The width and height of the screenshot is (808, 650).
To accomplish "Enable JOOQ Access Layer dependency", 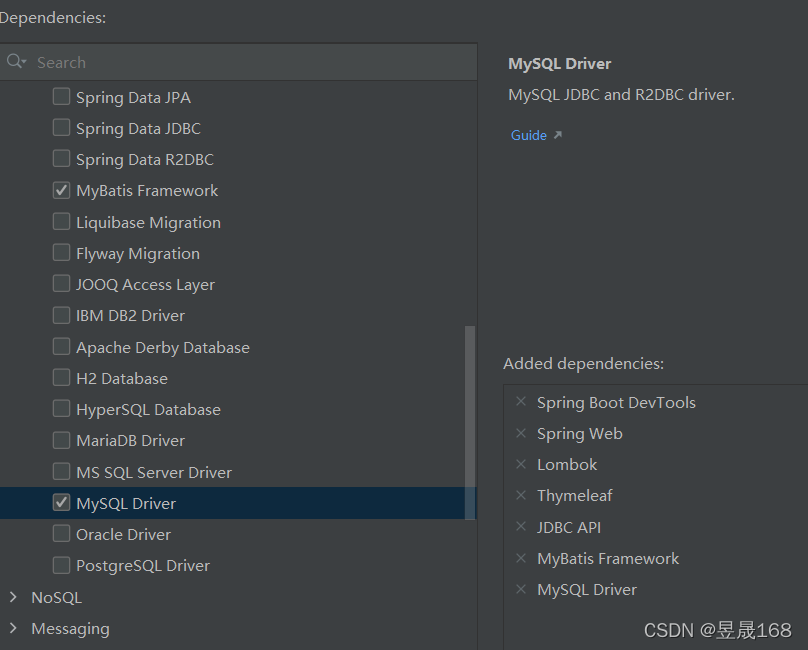I will click(61, 284).
